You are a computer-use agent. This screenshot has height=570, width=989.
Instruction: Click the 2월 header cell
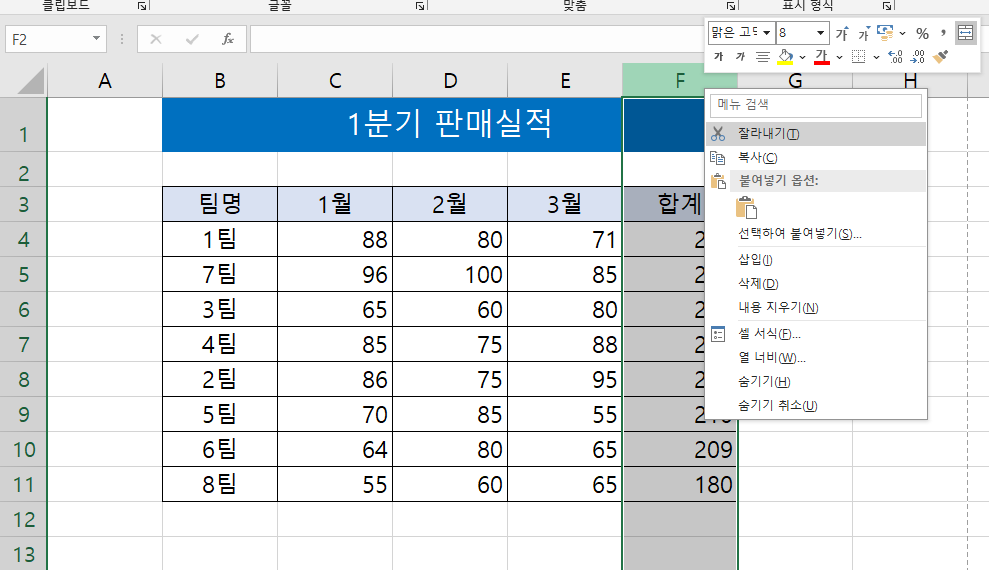450,204
